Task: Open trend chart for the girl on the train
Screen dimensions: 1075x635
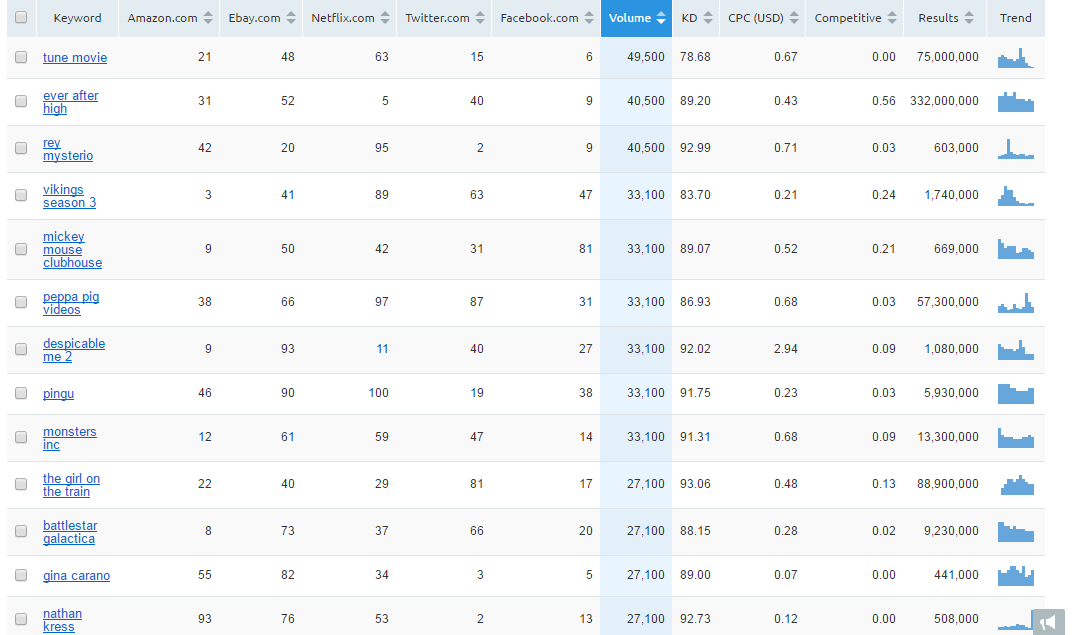Action: coord(1015,485)
